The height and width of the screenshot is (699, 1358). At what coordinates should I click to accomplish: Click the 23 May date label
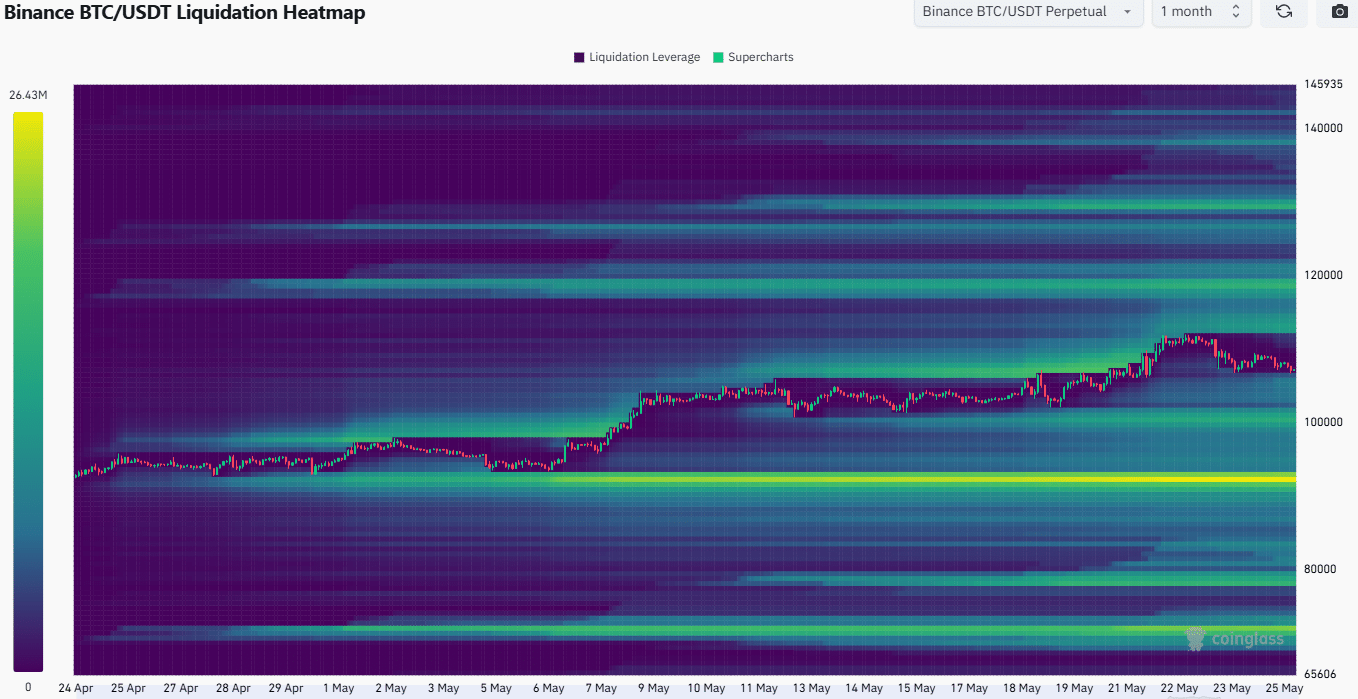(1231, 688)
